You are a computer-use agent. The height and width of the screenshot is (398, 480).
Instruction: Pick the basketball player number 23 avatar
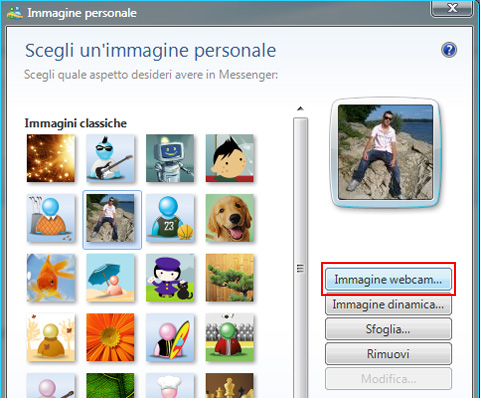tap(170, 218)
